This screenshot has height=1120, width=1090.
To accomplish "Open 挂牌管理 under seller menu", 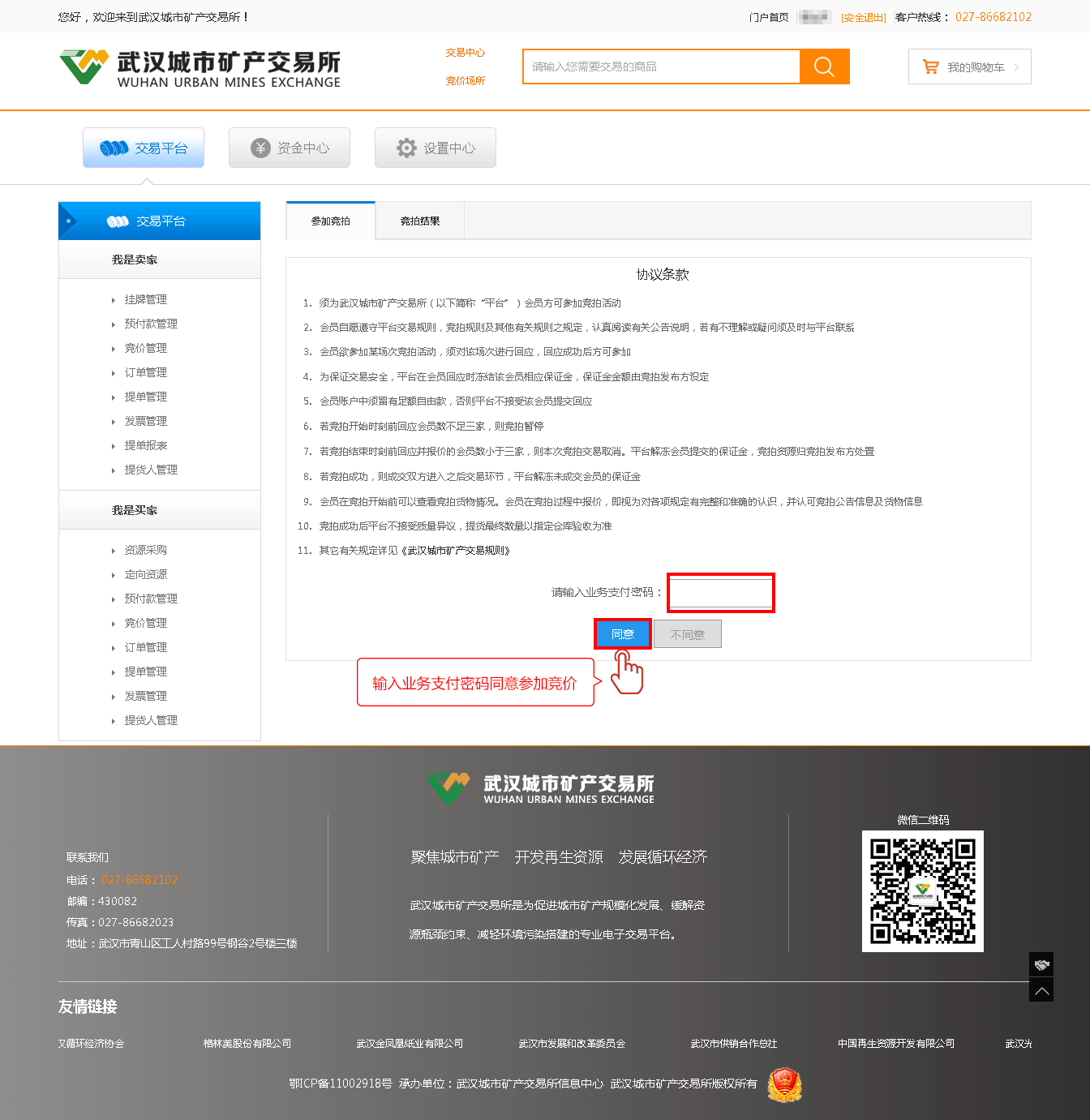I will [146, 299].
